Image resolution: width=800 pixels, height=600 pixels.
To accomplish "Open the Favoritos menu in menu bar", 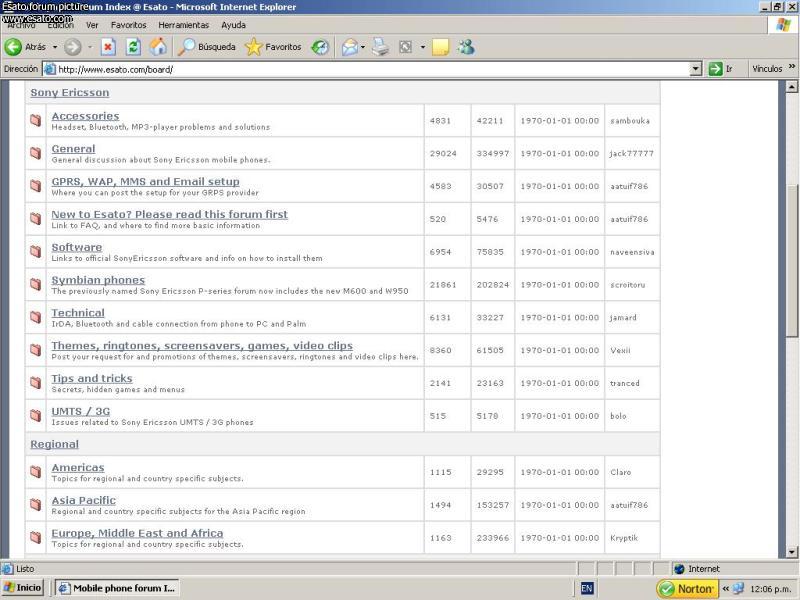I will click(x=129, y=25).
